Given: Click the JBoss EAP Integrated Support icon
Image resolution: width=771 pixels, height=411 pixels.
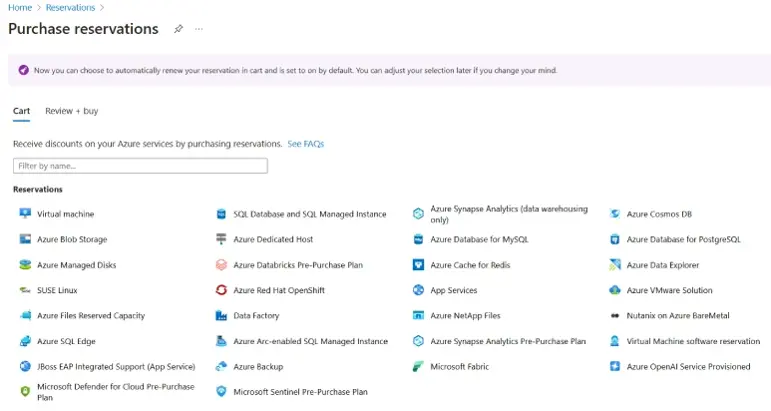Looking at the screenshot, I should (25, 366).
